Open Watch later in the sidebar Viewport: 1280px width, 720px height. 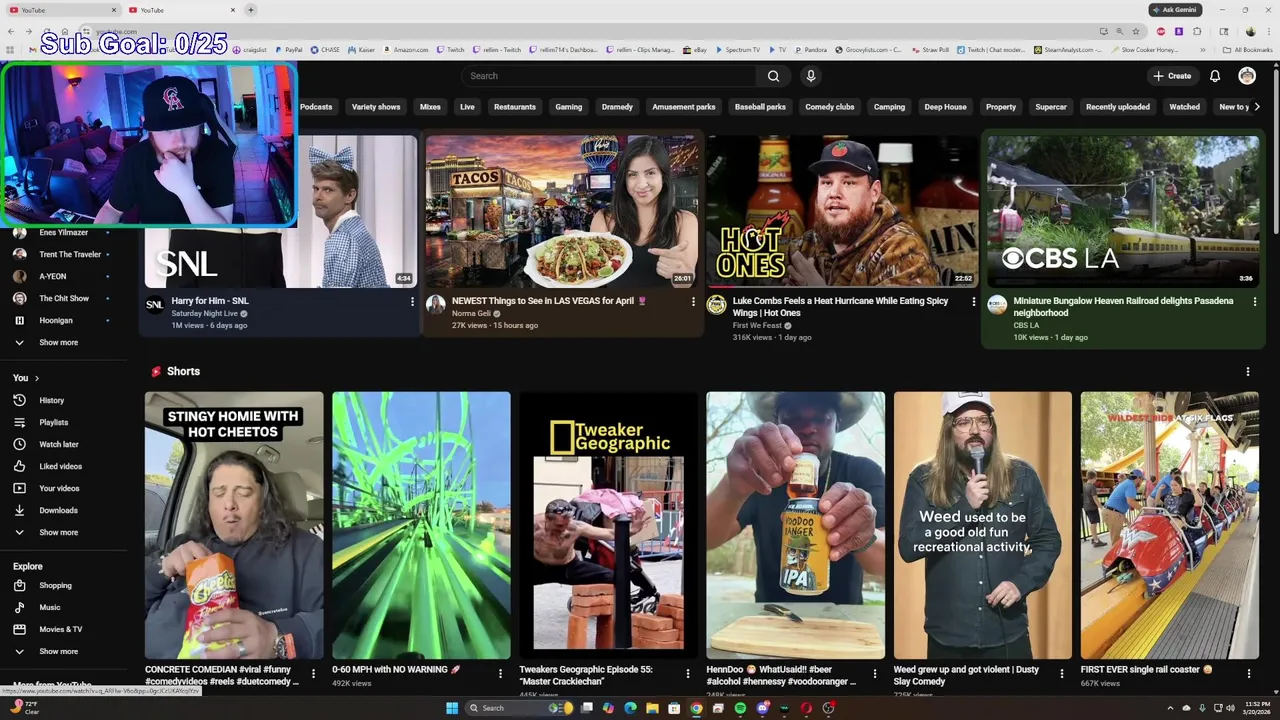(x=64, y=444)
